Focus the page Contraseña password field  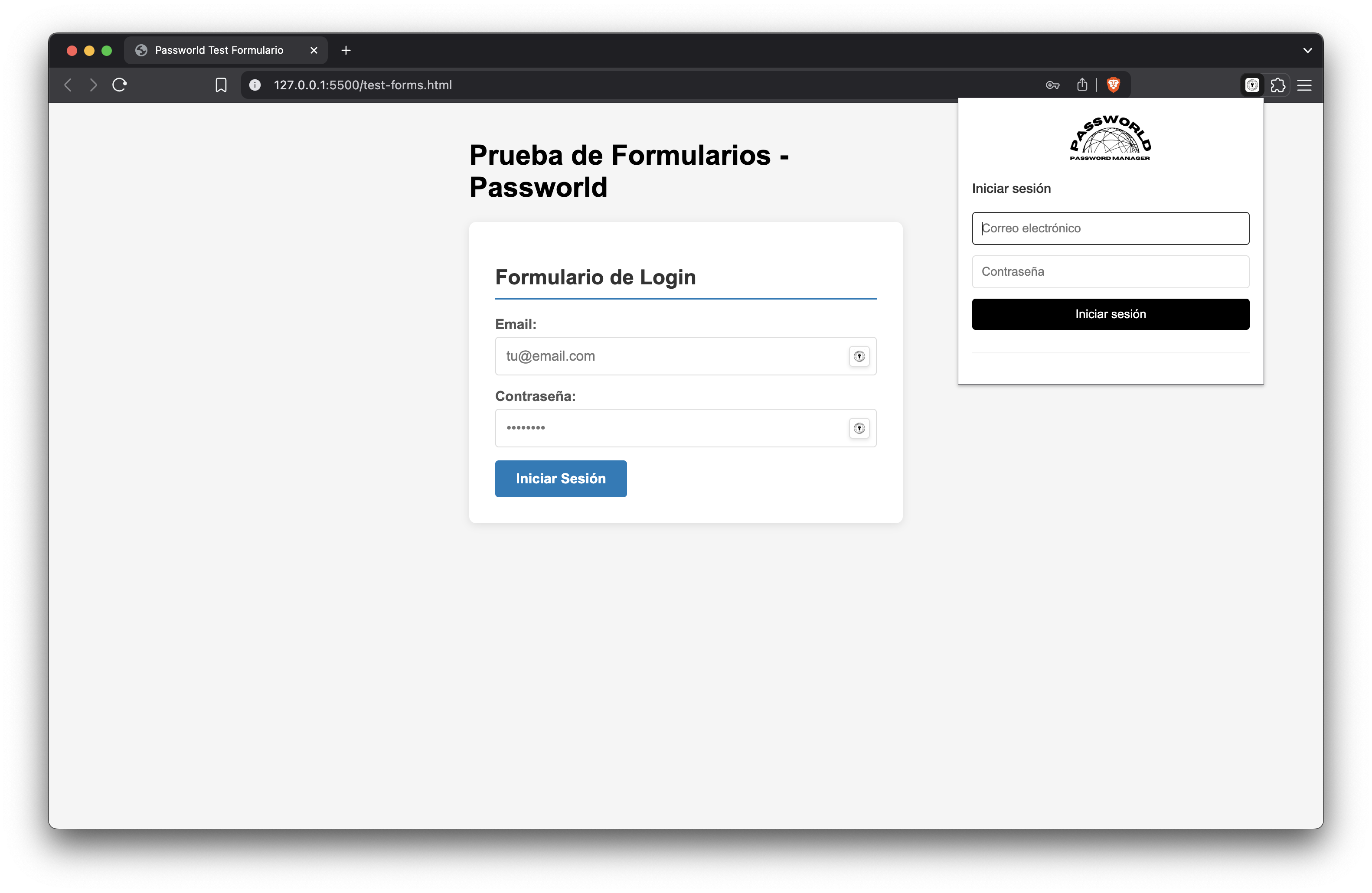[x=686, y=428]
